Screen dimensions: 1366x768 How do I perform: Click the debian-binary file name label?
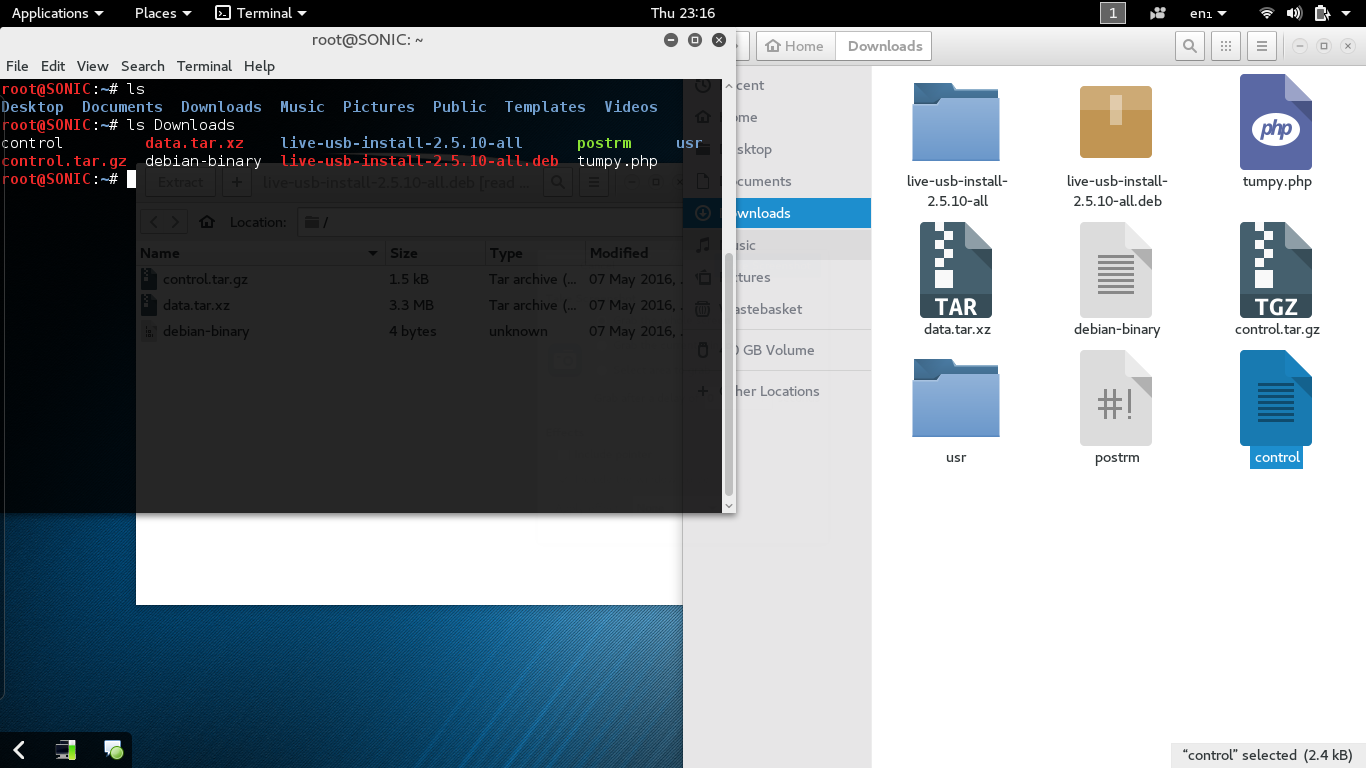pyautogui.click(x=1117, y=329)
